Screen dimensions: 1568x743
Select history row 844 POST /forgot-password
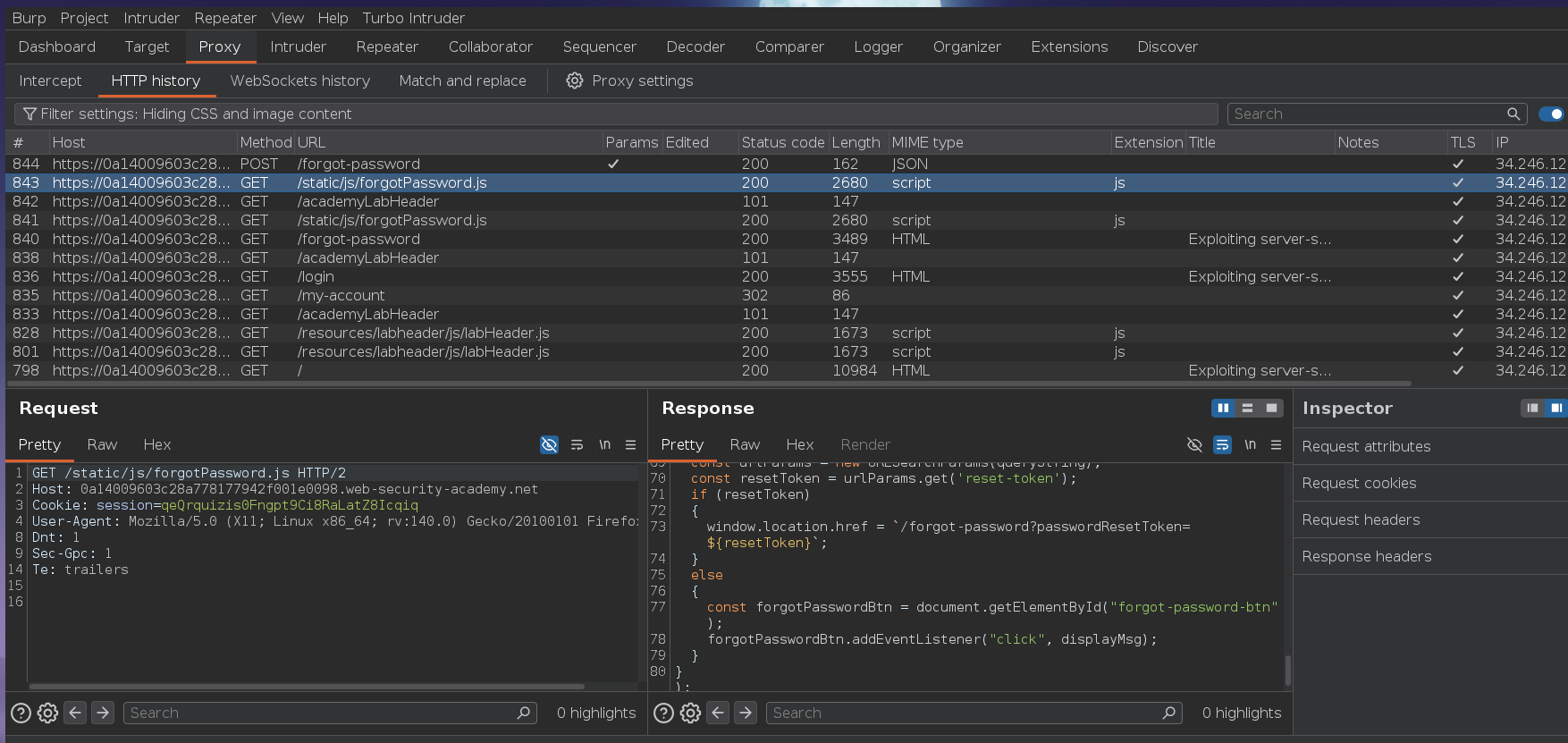click(x=787, y=164)
